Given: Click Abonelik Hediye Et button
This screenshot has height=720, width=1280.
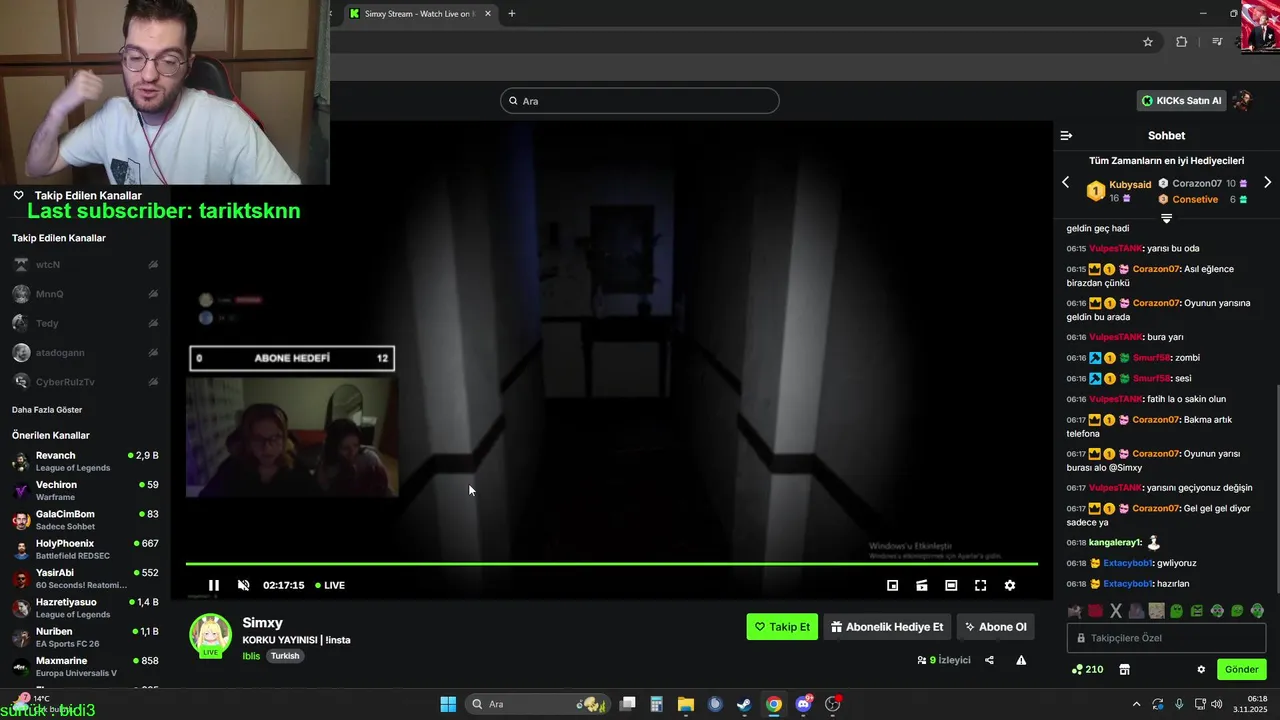Looking at the screenshot, I should (x=887, y=627).
